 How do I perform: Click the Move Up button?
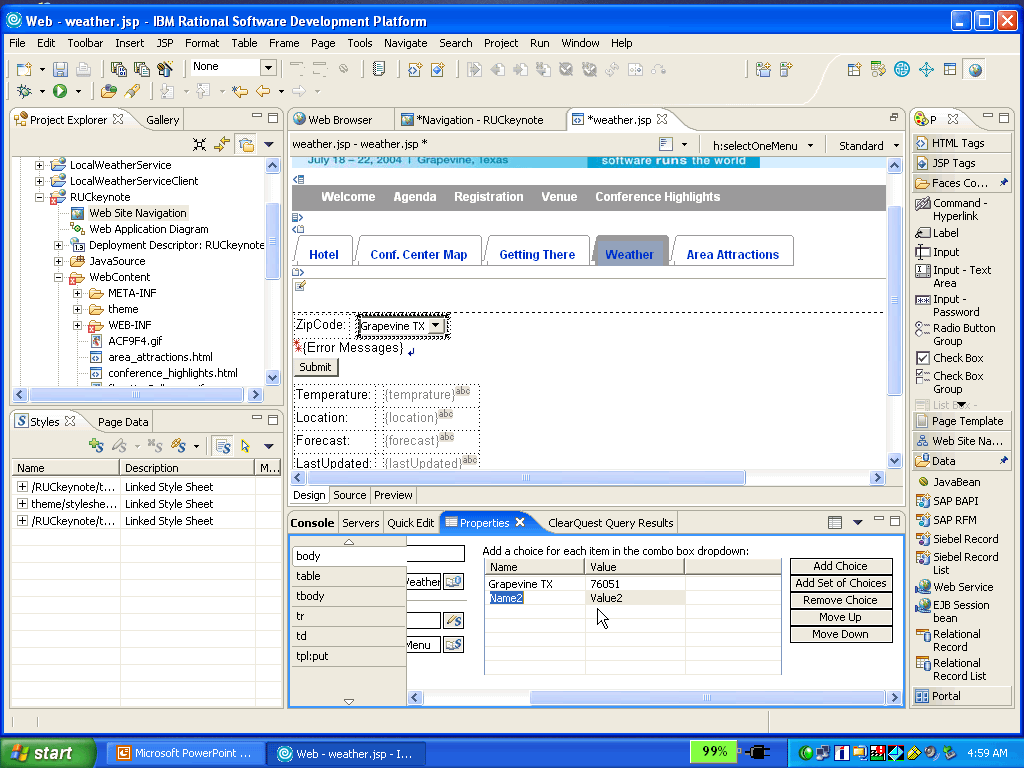coord(840,617)
